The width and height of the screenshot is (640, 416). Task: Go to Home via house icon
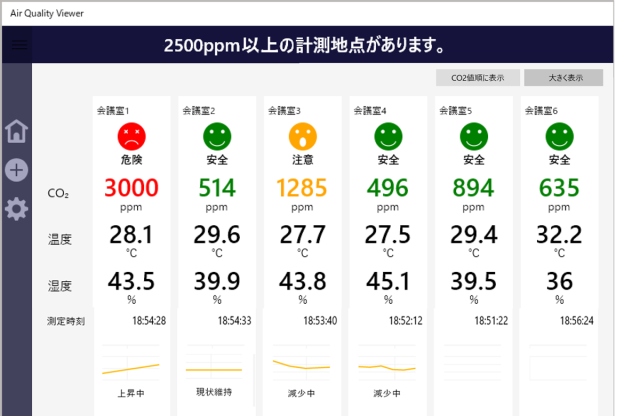16,131
